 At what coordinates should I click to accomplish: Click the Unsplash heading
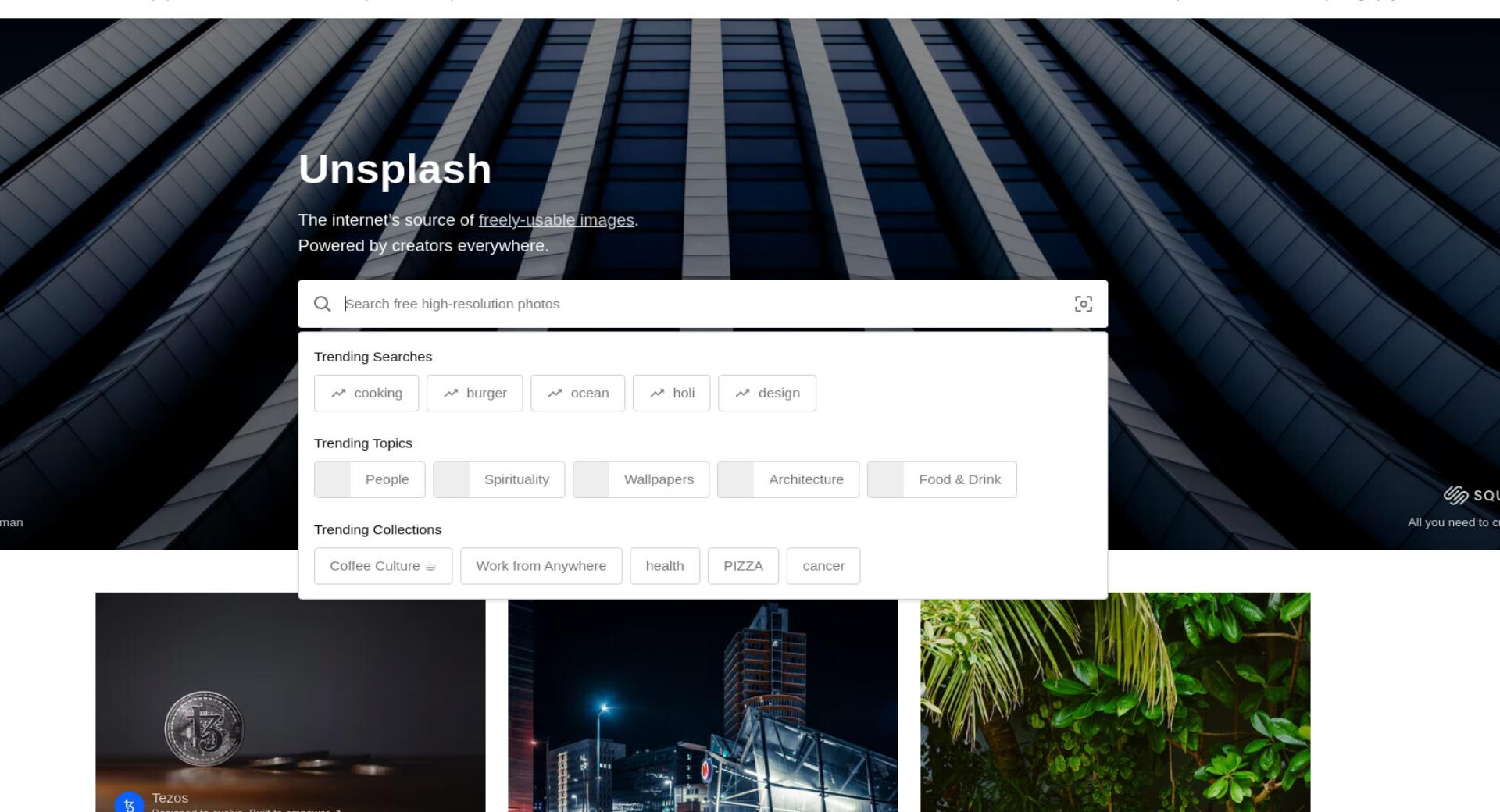[395, 169]
